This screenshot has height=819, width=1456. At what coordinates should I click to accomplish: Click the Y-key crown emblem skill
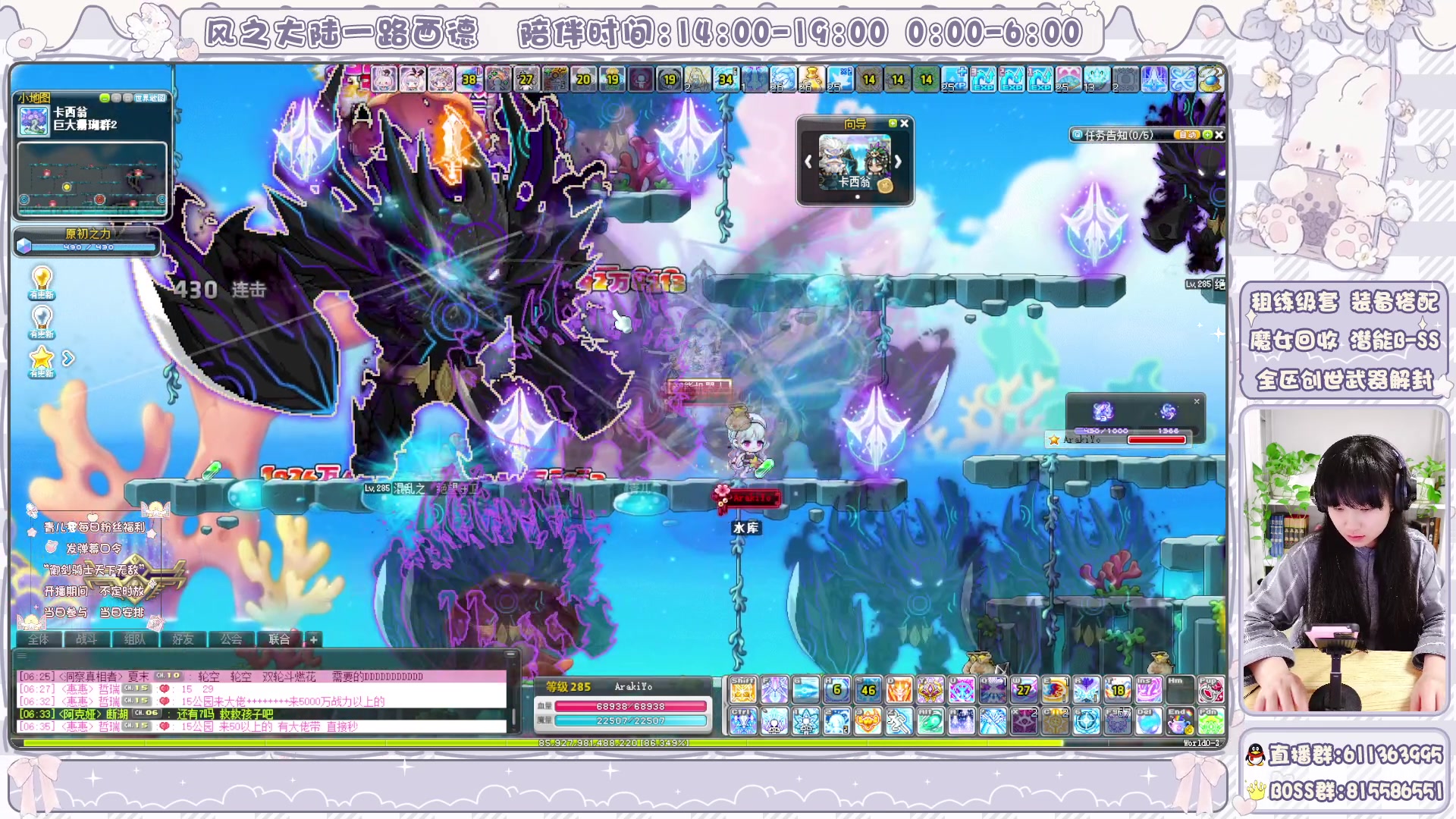coord(930,689)
